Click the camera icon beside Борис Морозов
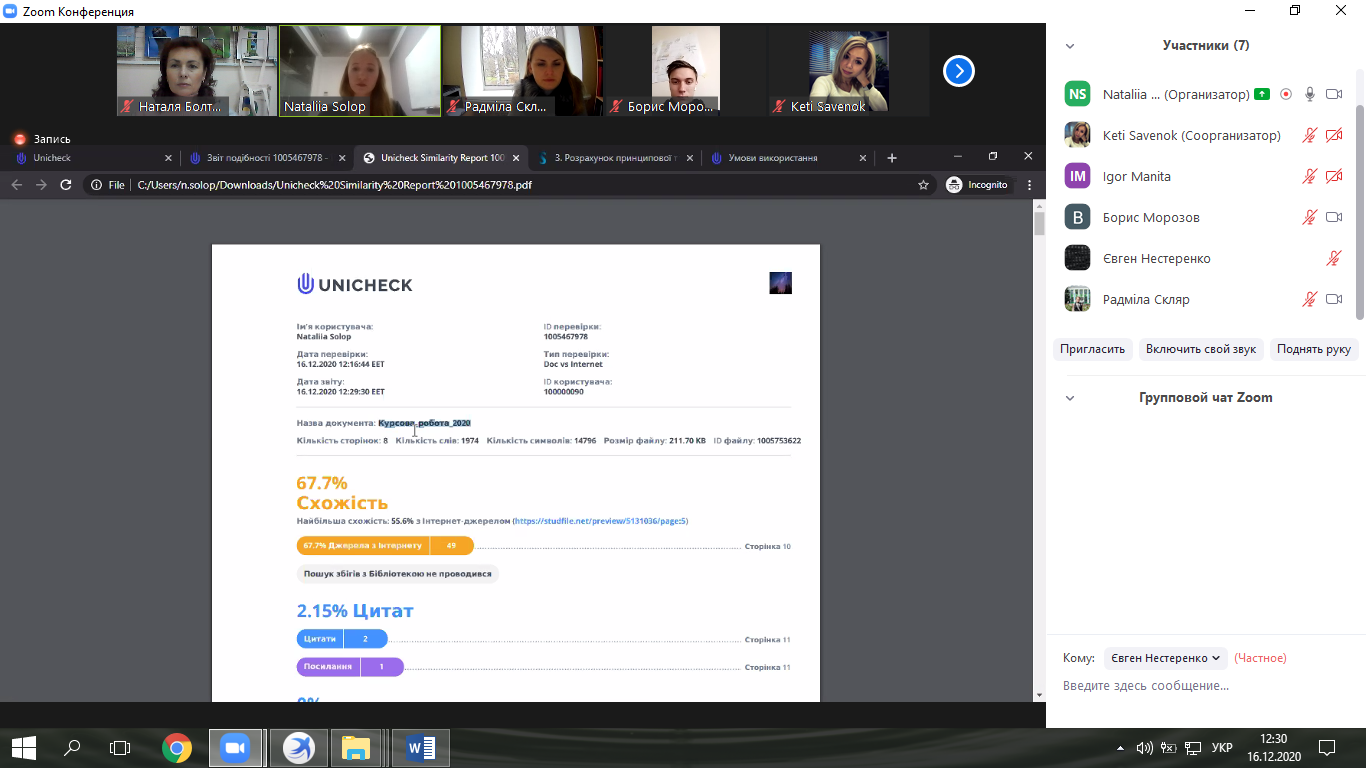The image size is (1366, 768). pyautogui.click(x=1333, y=217)
